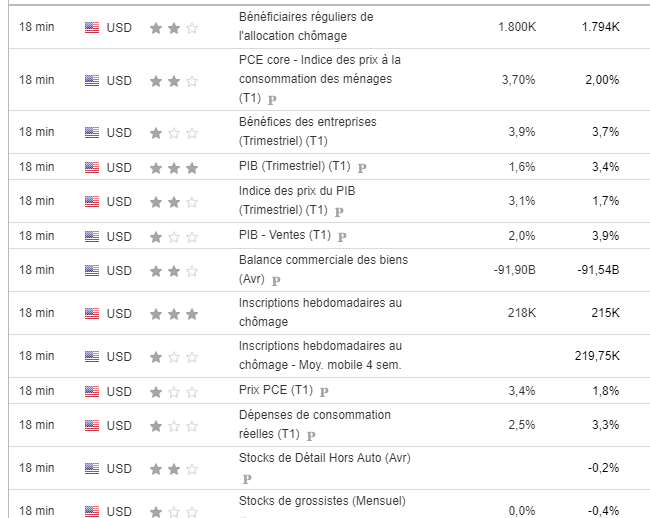Click the preliminary icon beside Indice des prix du PIB
The image size is (650, 518).
339,211
